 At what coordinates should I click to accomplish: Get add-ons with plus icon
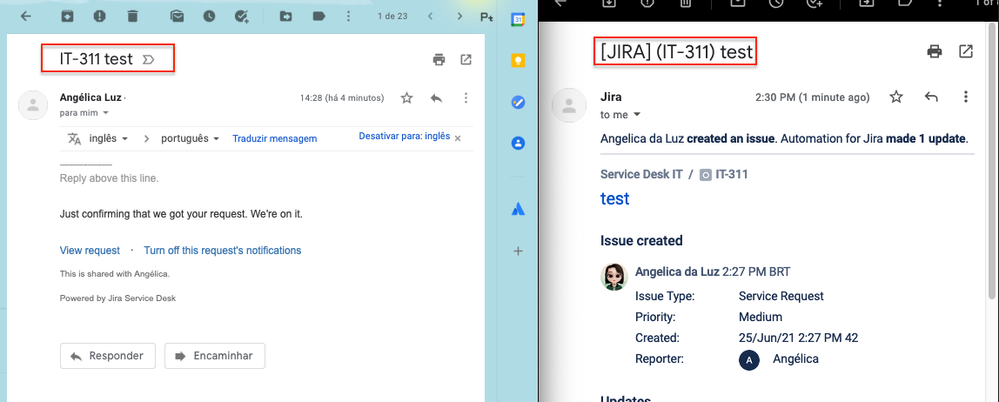pos(518,251)
